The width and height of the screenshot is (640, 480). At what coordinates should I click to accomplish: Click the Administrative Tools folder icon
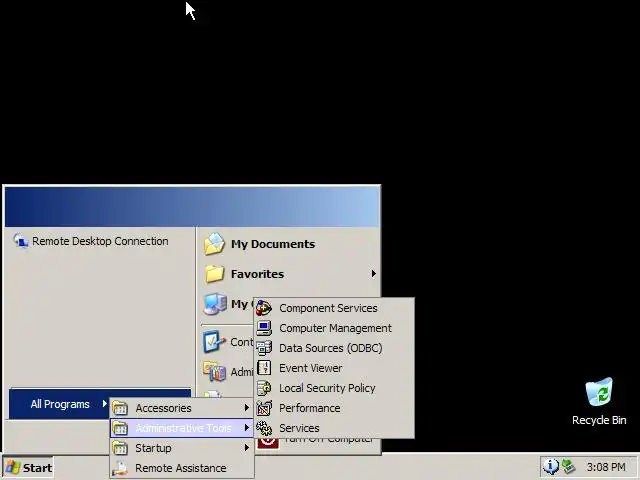tap(120, 428)
